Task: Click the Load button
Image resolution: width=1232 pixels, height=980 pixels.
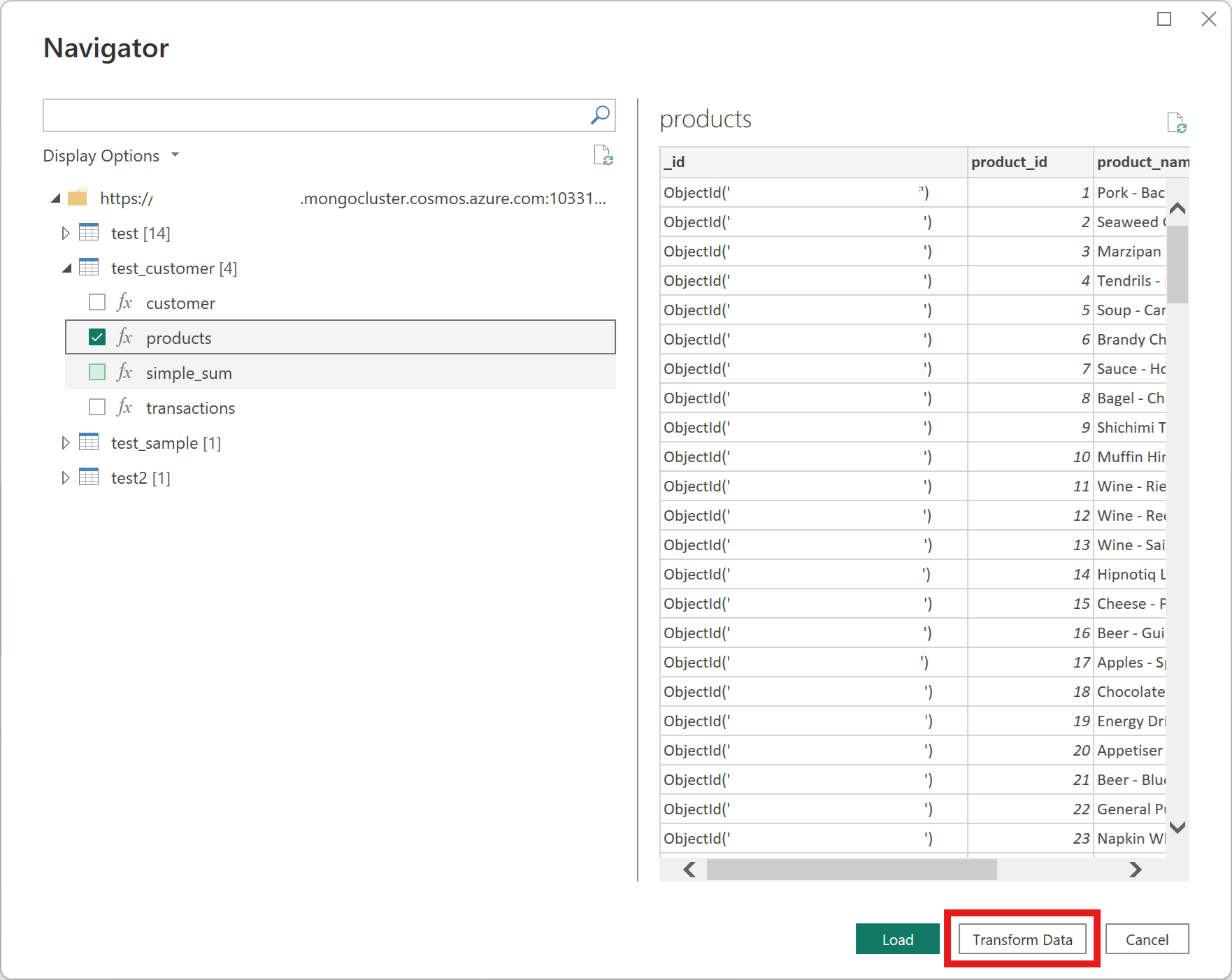Action: coord(897,939)
